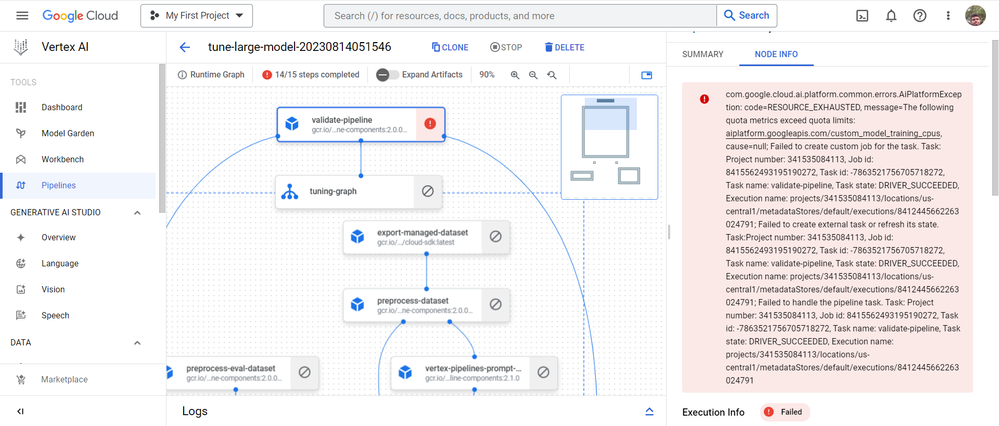
Task: Expand the Logs panel
Action: 649,411
